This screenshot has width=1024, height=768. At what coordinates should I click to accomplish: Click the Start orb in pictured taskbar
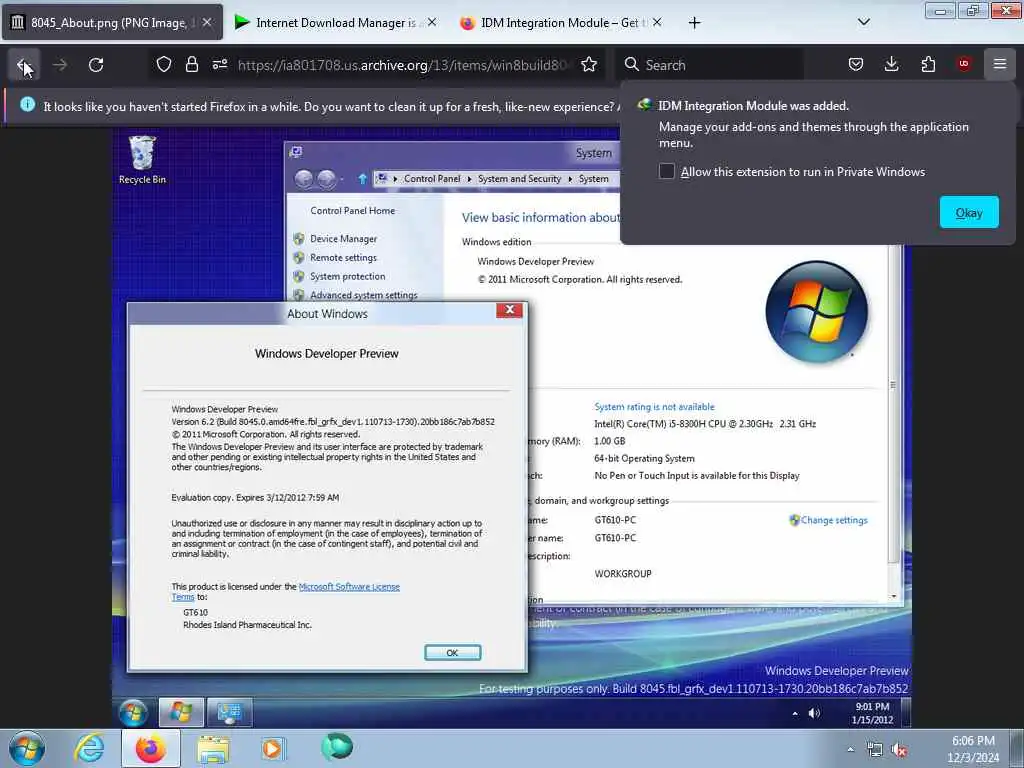[x=133, y=712]
